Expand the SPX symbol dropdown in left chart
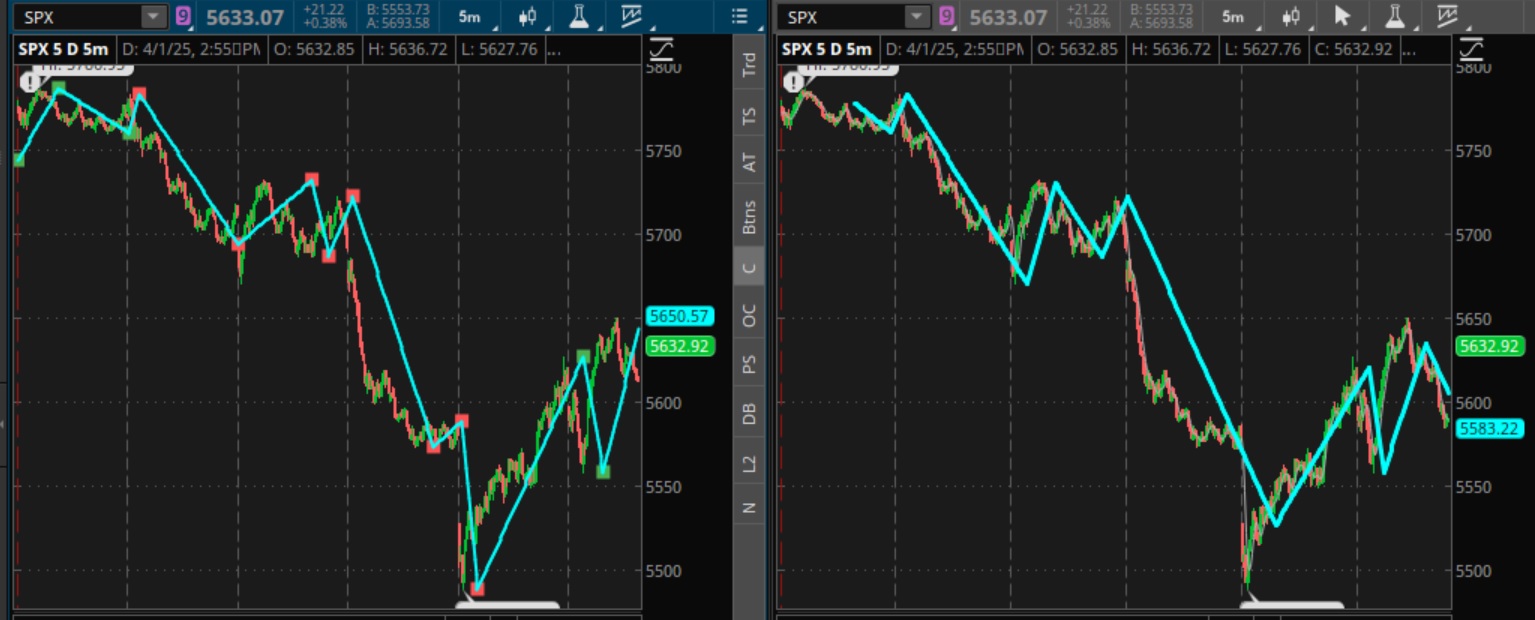The image size is (1535, 620). tap(153, 17)
